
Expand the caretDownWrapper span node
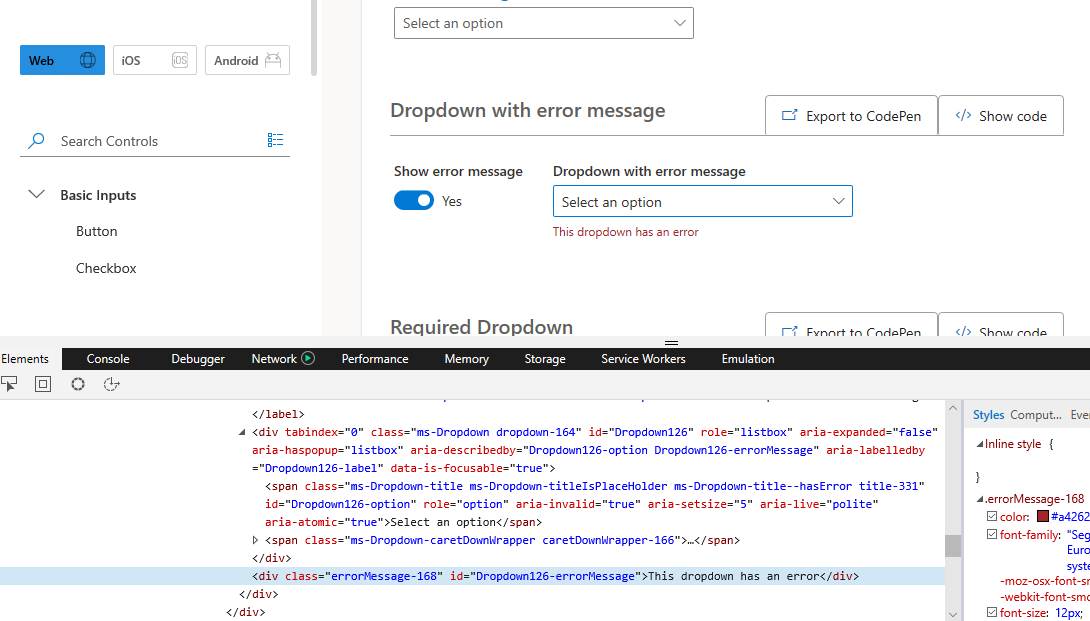[254, 540]
